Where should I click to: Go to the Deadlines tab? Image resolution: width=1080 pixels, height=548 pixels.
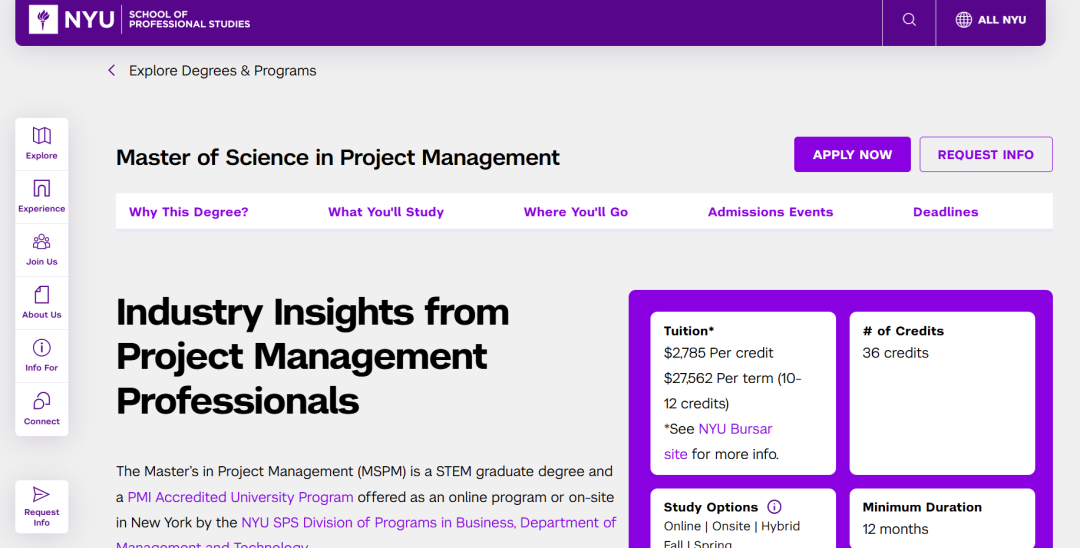pyautogui.click(x=945, y=212)
